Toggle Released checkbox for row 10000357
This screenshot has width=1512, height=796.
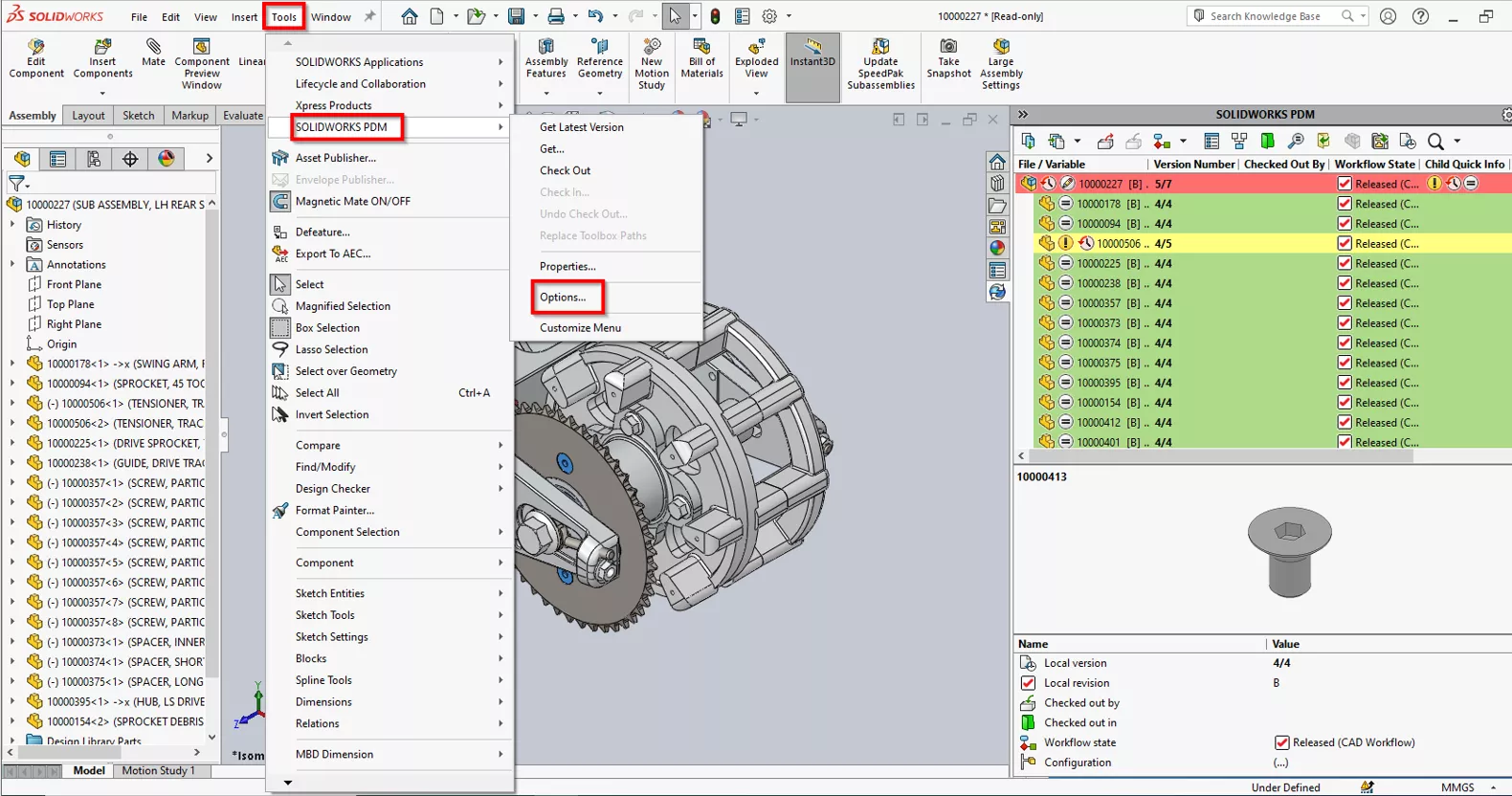pyautogui.click(x=1345, y=303)
